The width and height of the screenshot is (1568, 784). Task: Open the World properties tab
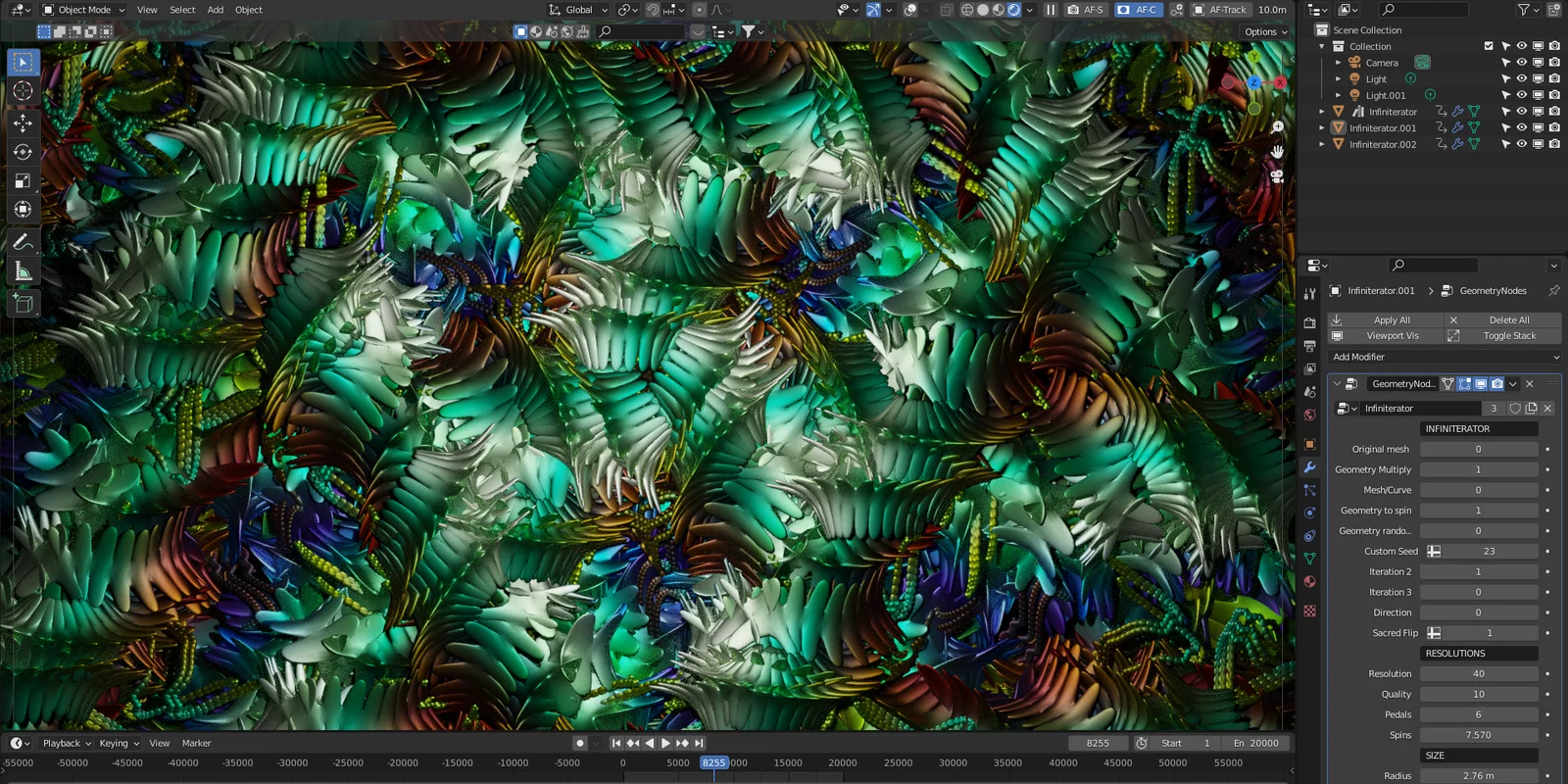coord(1309,415)
